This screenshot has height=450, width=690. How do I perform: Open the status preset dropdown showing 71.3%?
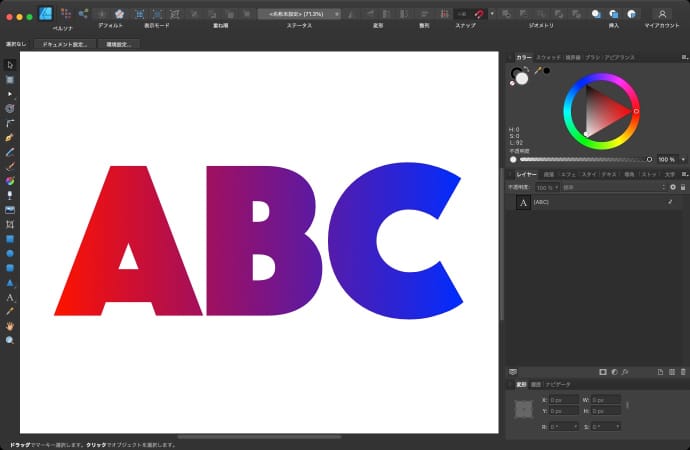298,14
